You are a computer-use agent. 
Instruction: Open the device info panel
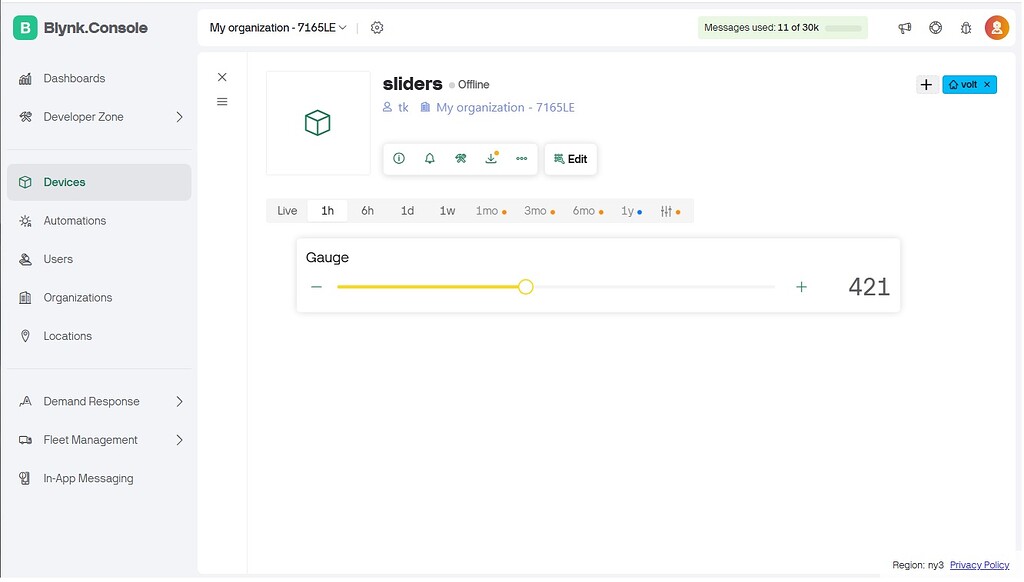[399, 158]
